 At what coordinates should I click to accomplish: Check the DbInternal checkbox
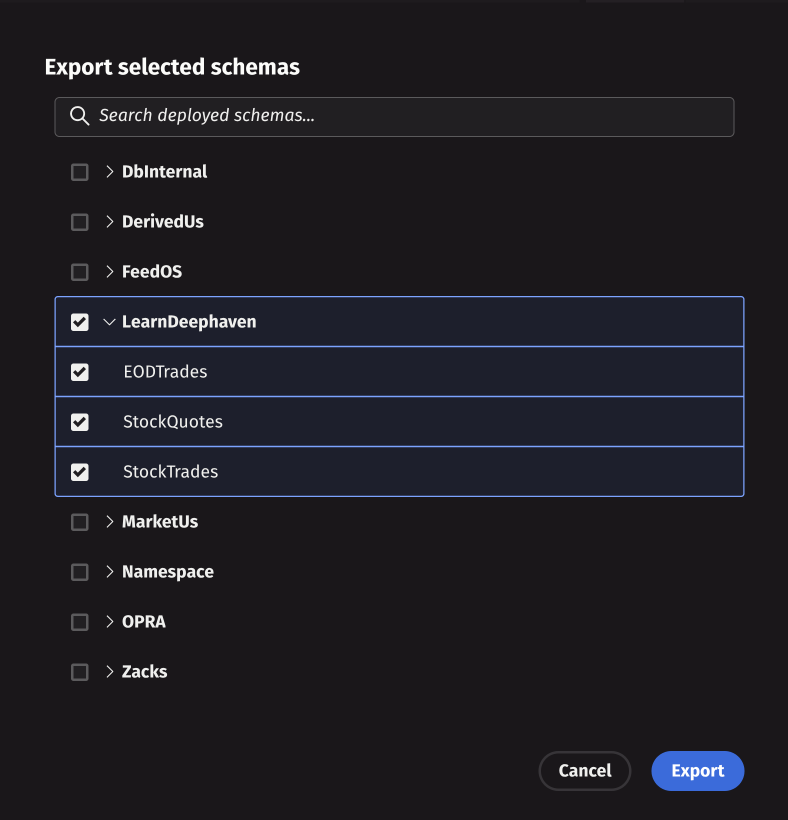click(80, 172)
